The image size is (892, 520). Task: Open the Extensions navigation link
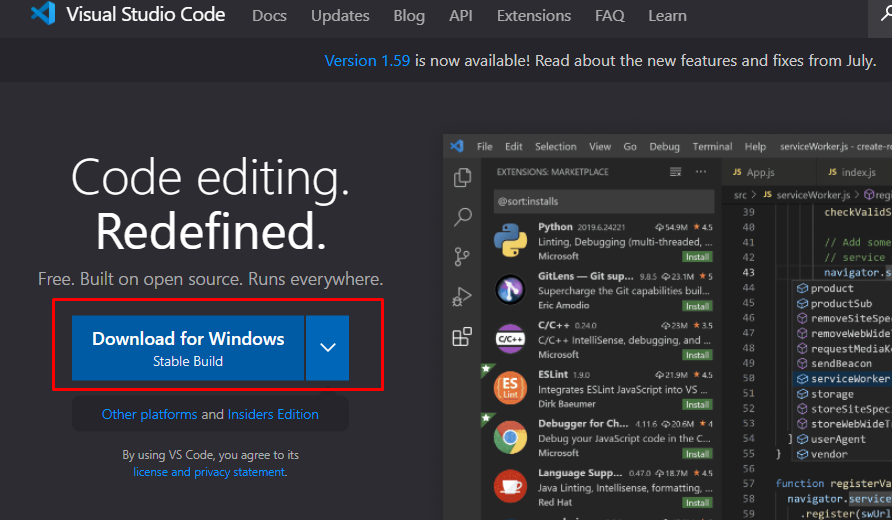(534, 15)
